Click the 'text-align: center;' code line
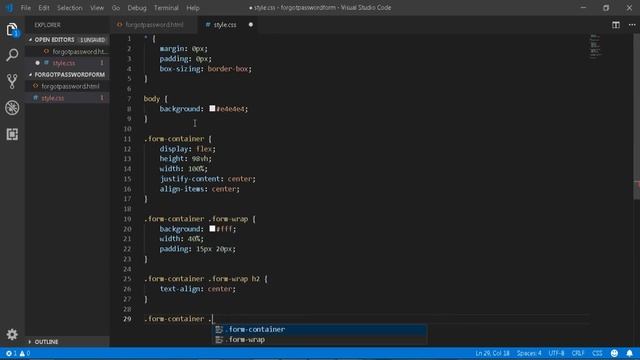The image size is (640, 360). click(198, 289)
